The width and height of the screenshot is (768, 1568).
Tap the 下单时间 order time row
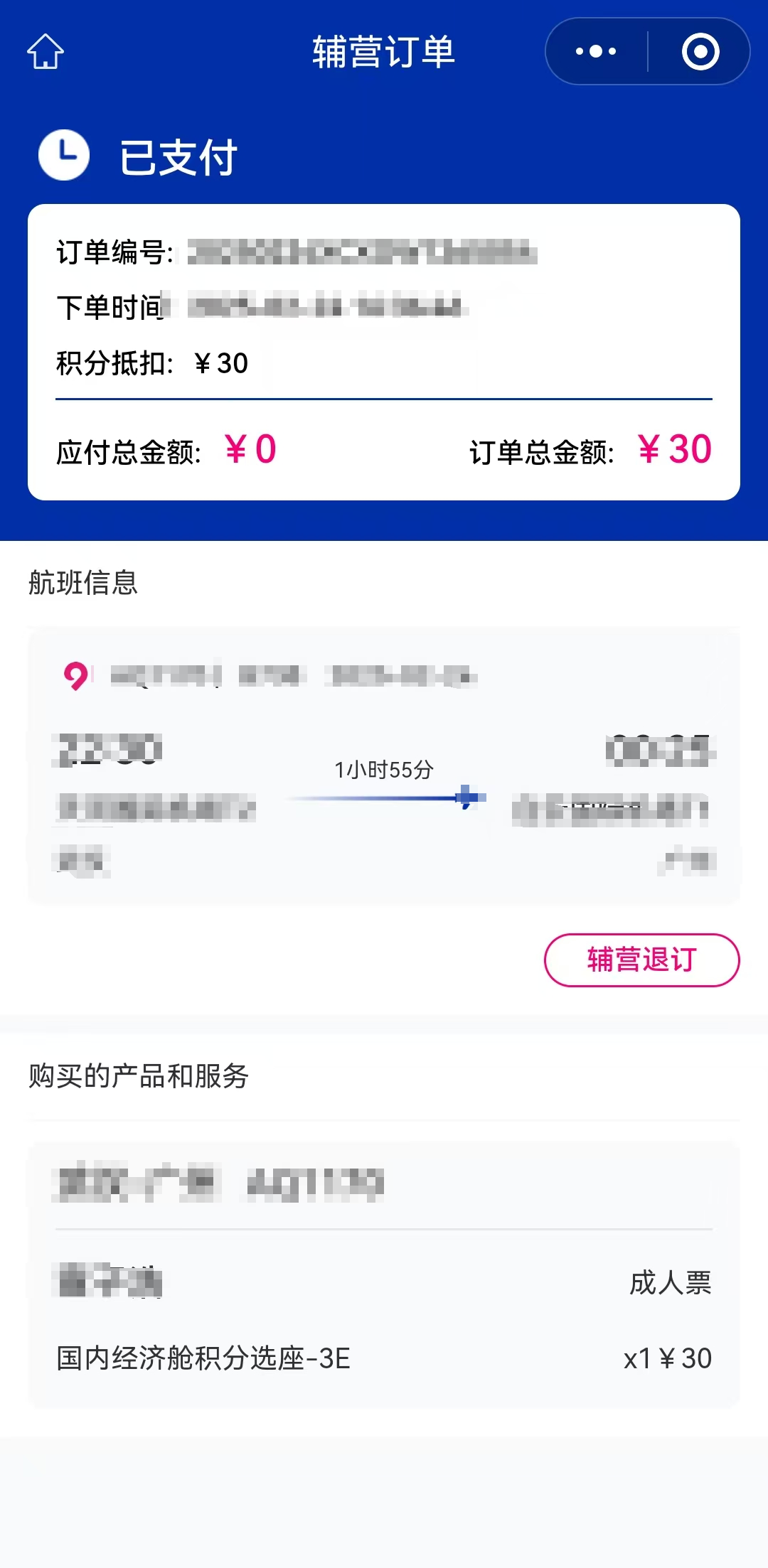click(262, 308)
